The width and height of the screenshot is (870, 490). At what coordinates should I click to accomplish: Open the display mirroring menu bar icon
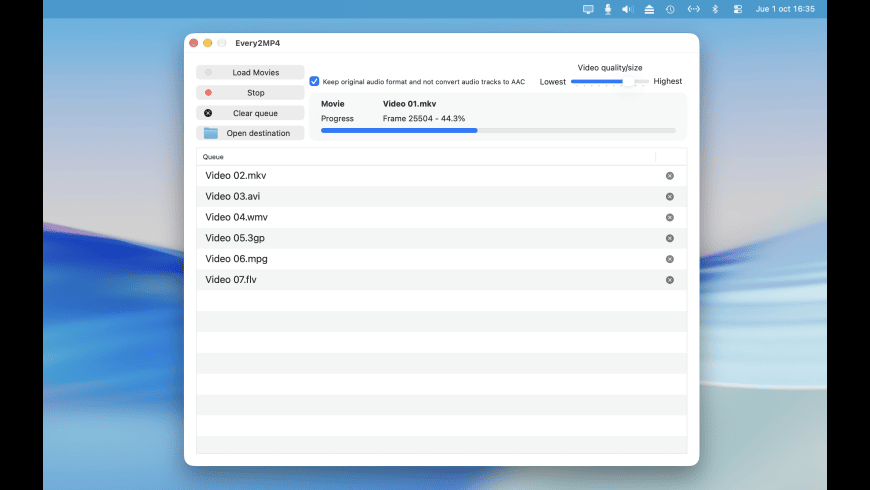(588, 9)
